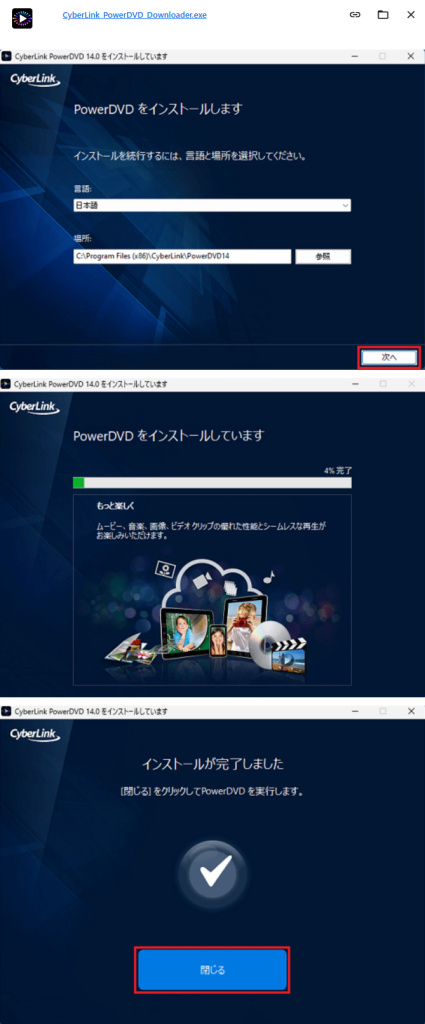Click the 参照 browse button
The image size is (425, 1024).
click(x=323, y=257)
